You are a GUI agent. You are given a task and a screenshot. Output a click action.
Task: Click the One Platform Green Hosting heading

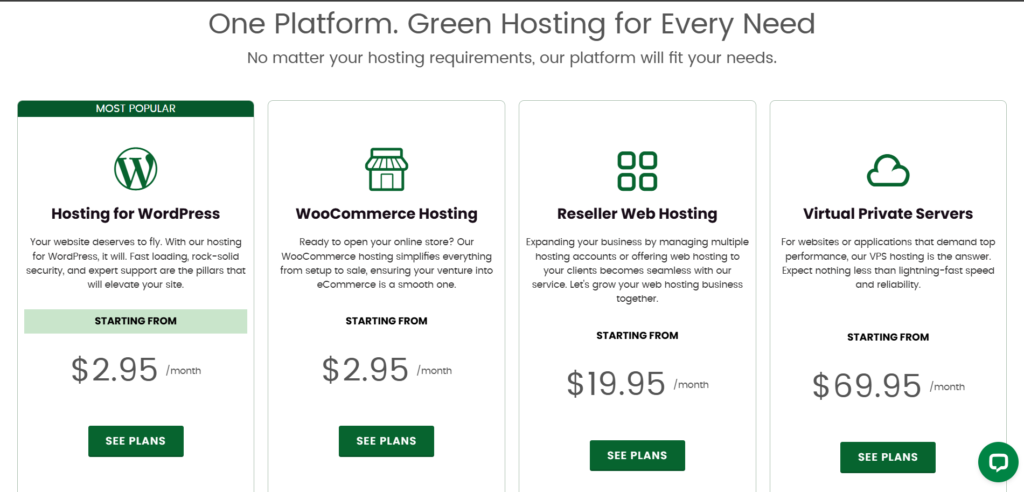tap(511, 23)
